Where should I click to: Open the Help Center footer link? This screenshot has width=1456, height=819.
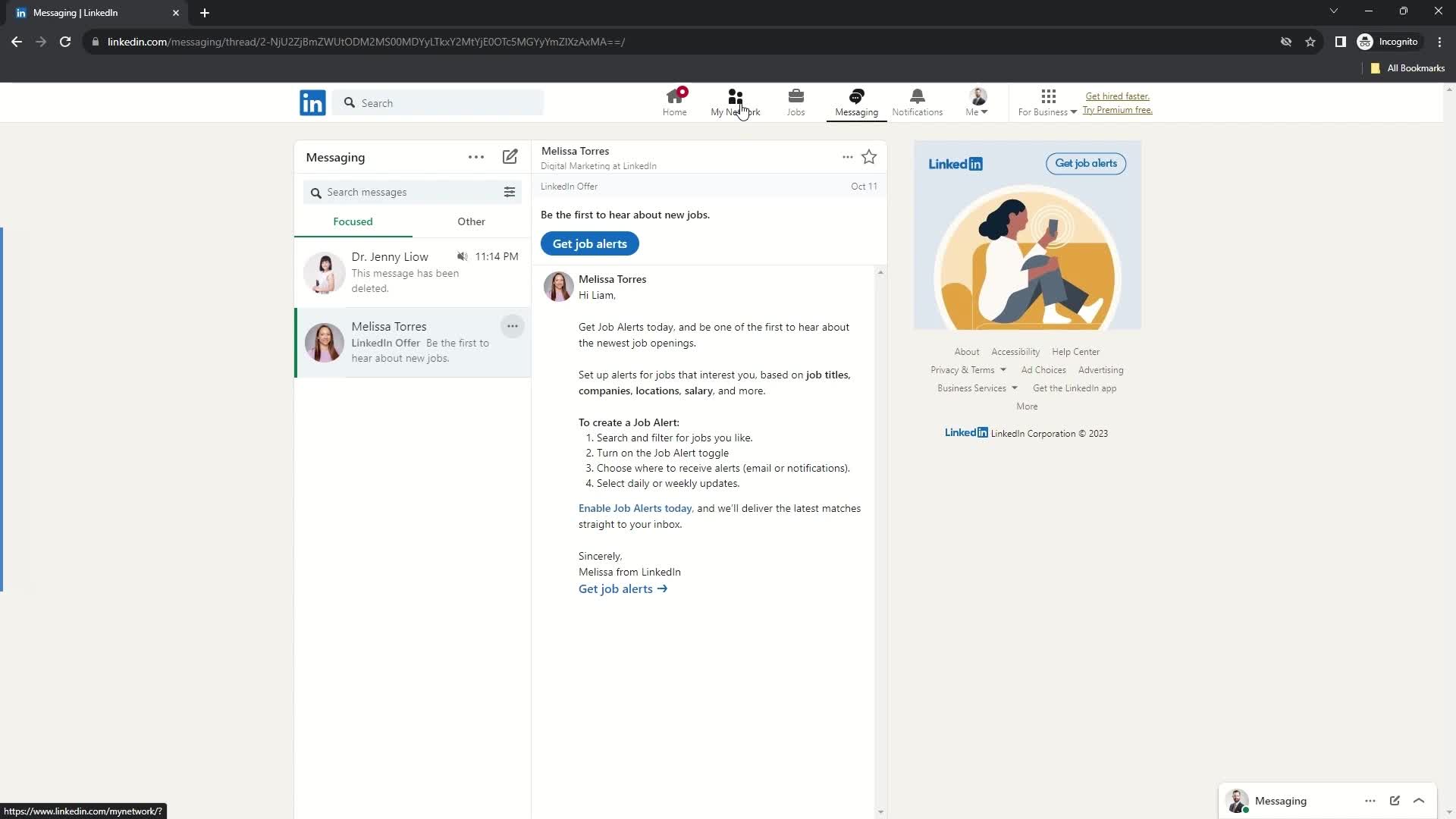point(1075,352)
